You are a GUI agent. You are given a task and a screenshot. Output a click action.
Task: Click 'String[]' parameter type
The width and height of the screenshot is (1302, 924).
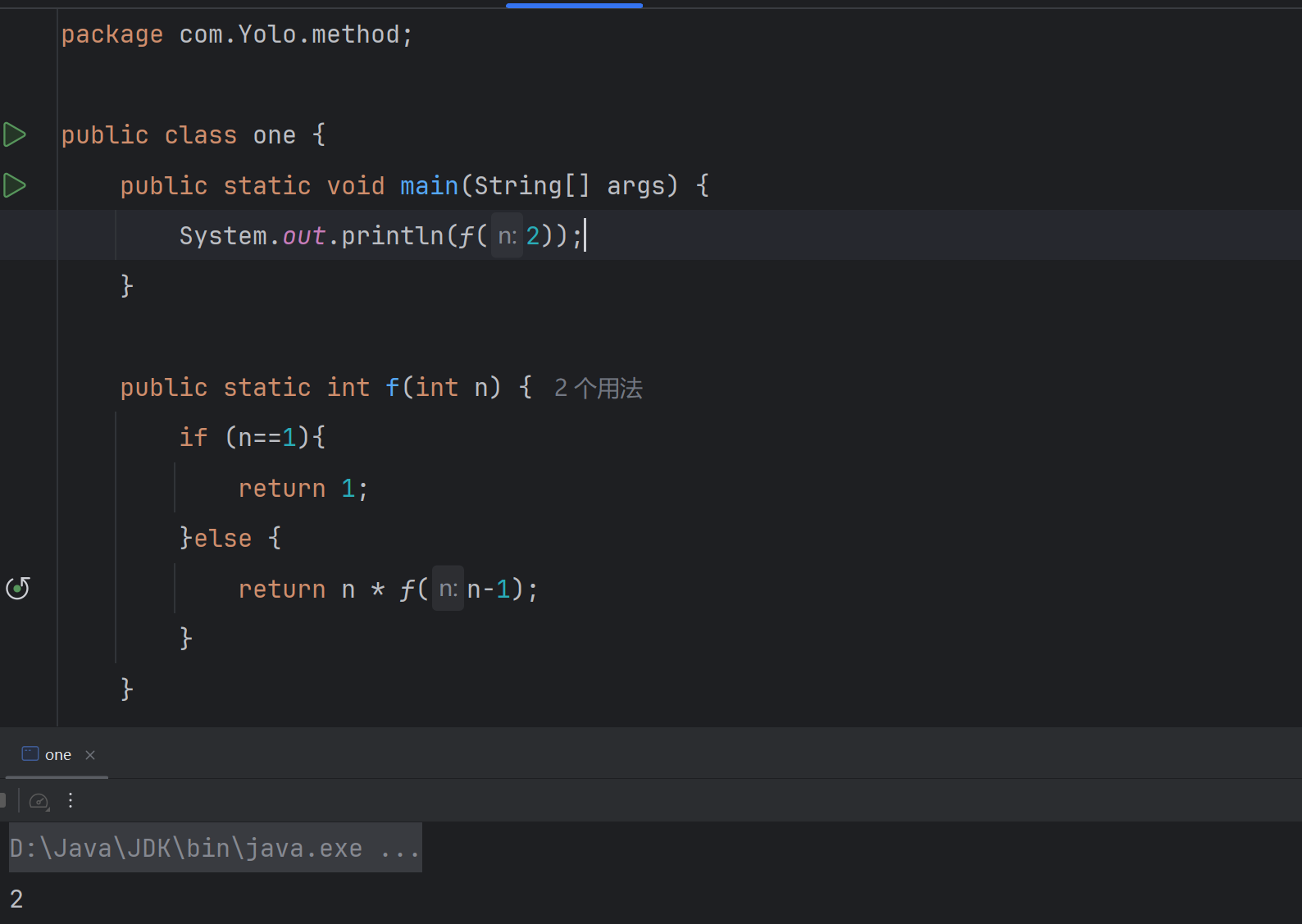point(532,186)
